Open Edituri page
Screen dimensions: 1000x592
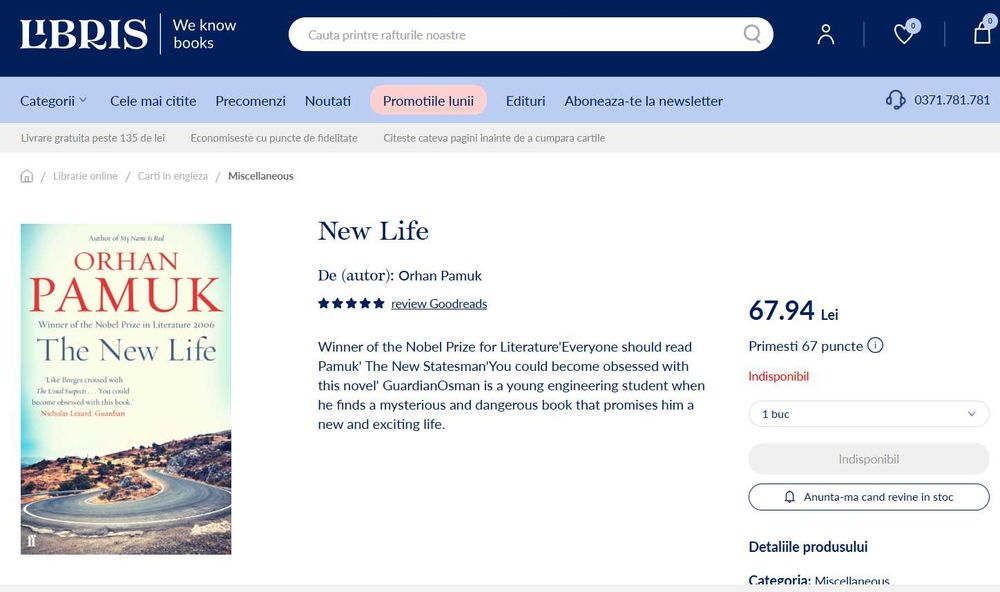tap(526, 101)
